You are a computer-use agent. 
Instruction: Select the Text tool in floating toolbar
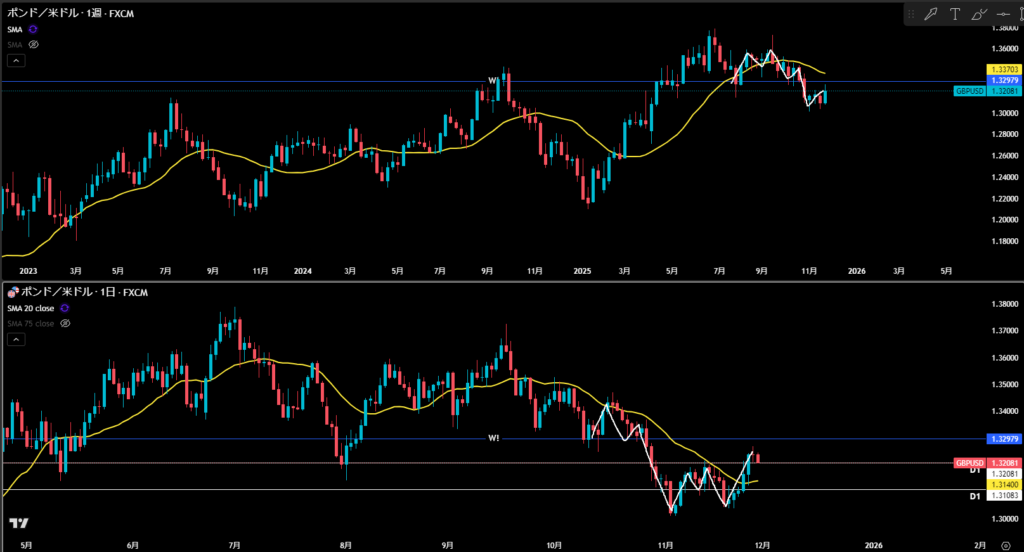955,14
